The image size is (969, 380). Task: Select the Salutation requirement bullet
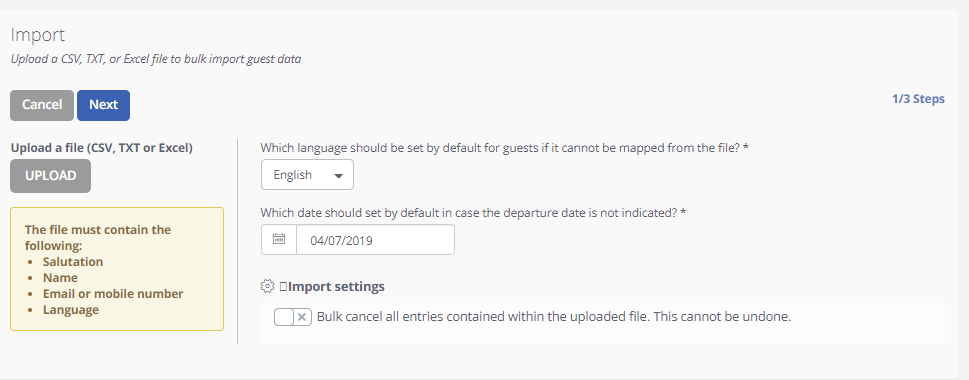73,262
